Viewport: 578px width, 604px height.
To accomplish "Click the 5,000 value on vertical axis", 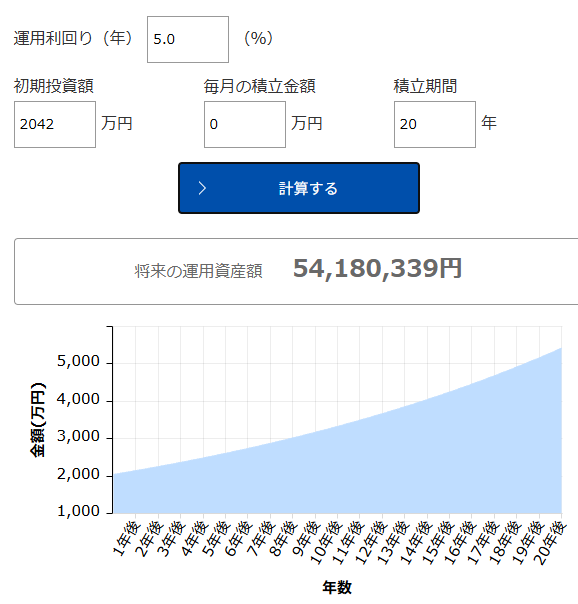I will pos(79,361).
